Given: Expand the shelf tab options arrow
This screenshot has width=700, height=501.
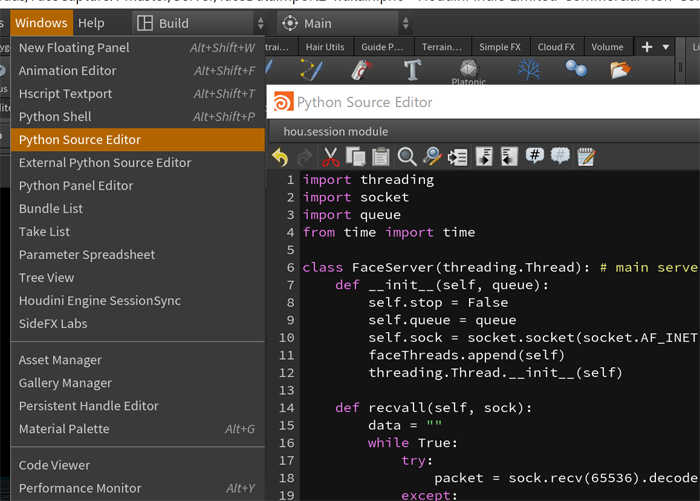Looking at the screenshot, I should [x=667, y=47].
